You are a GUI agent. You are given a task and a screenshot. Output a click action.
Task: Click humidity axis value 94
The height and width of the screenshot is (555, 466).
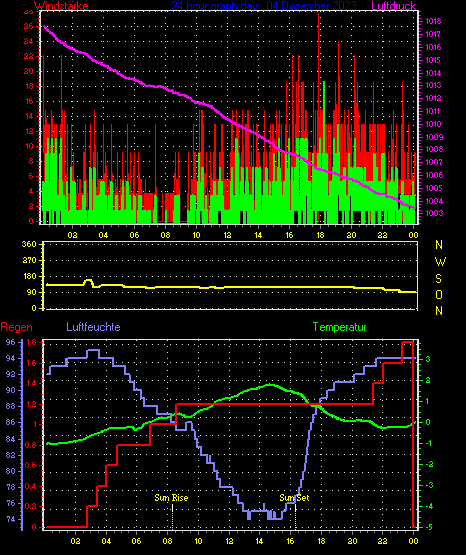11,358
